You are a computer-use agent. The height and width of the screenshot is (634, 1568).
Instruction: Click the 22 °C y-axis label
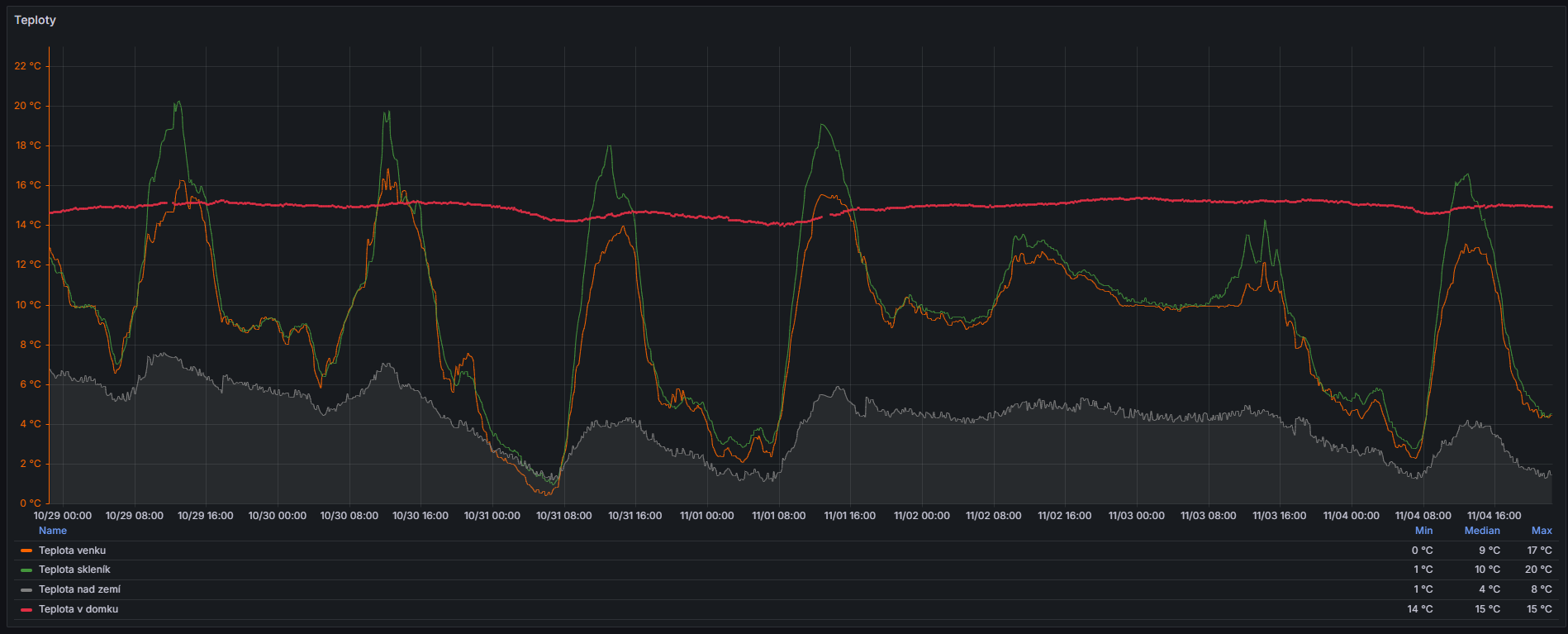pyautogui.click(x=27, y=66)
